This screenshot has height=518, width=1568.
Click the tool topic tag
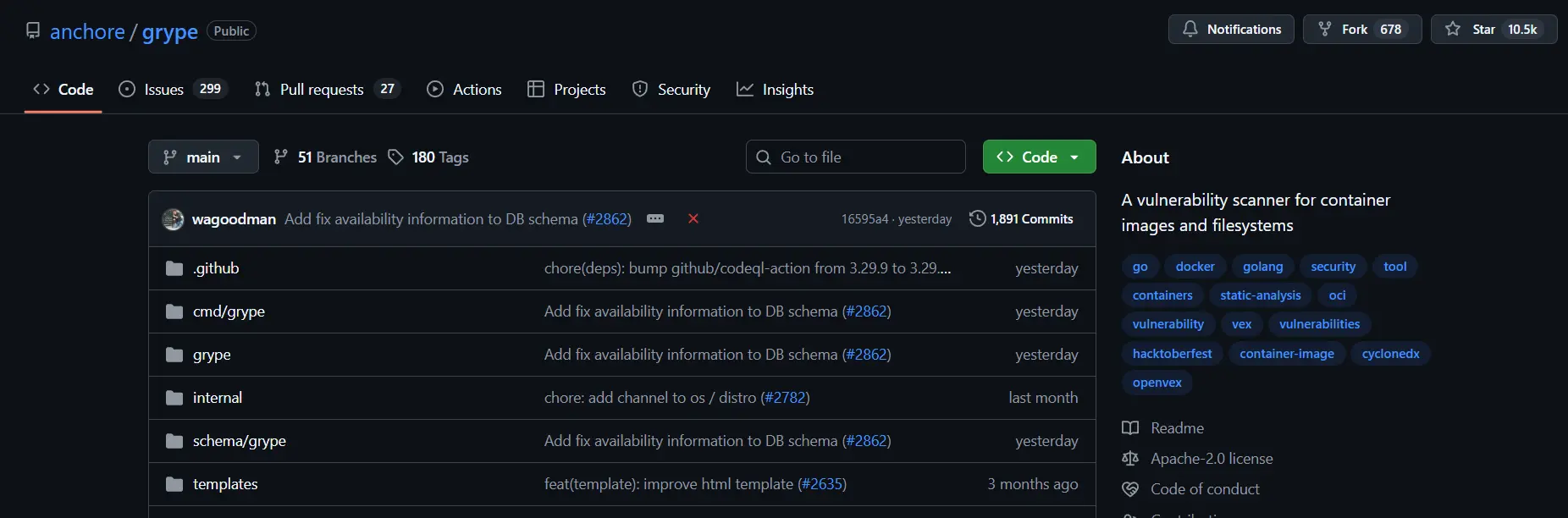point(1395,267)
